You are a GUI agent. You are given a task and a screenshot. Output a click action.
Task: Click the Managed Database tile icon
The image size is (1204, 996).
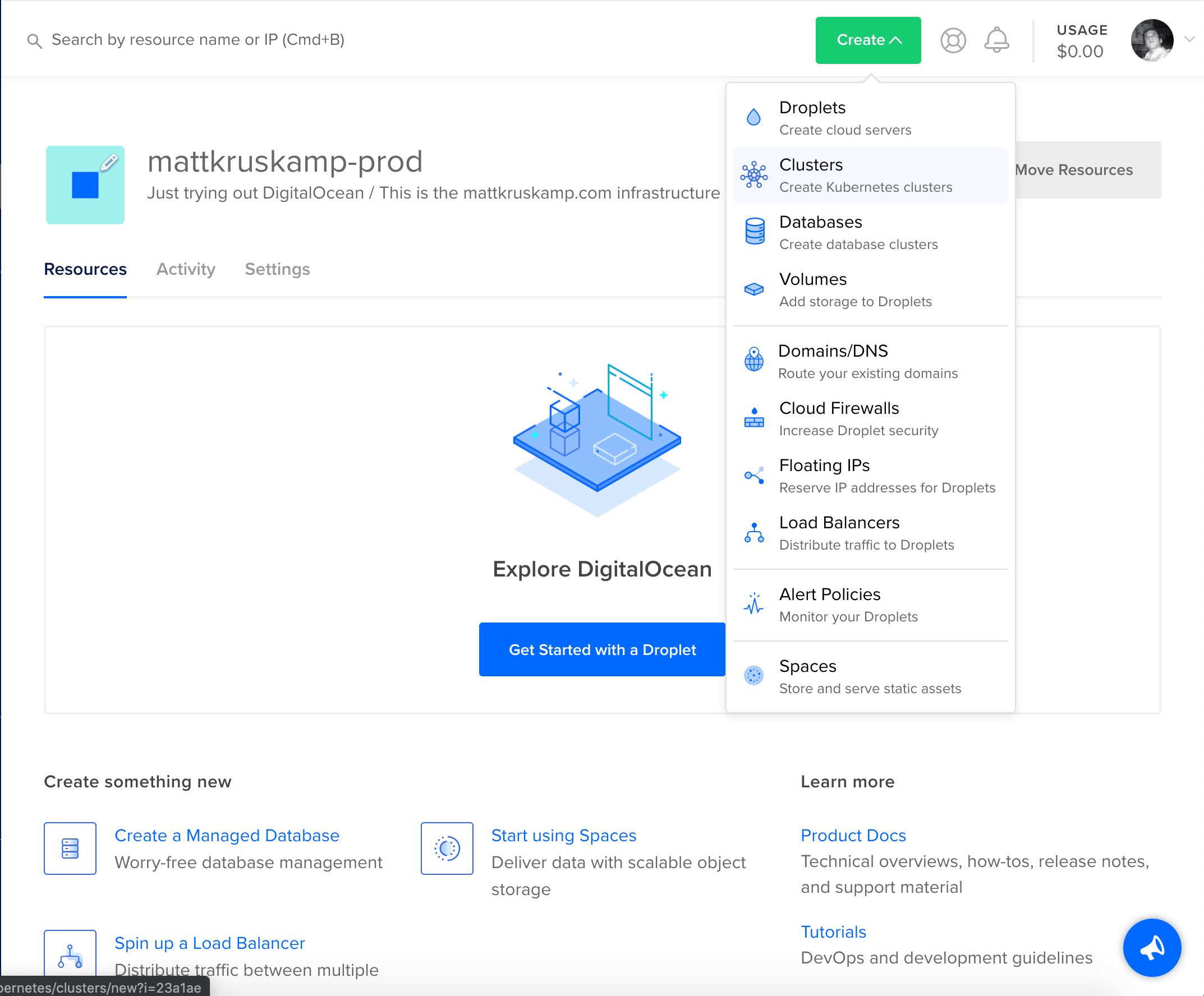pyautogui.click(x=70, y=849)
